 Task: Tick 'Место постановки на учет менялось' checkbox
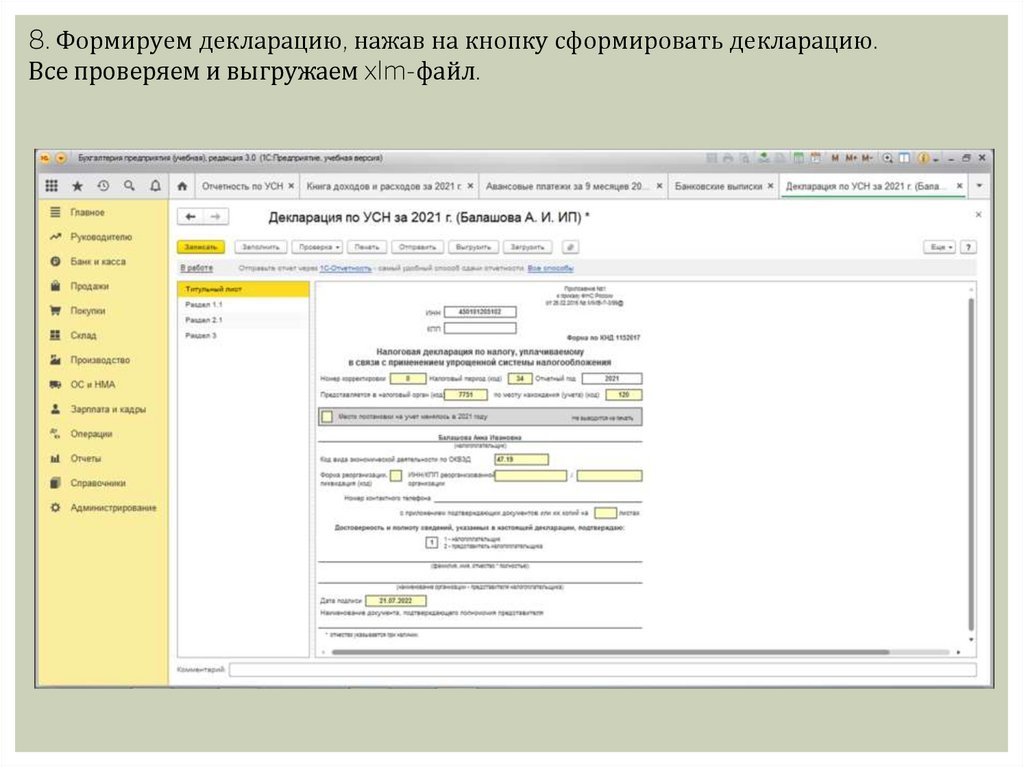[326, 416]
